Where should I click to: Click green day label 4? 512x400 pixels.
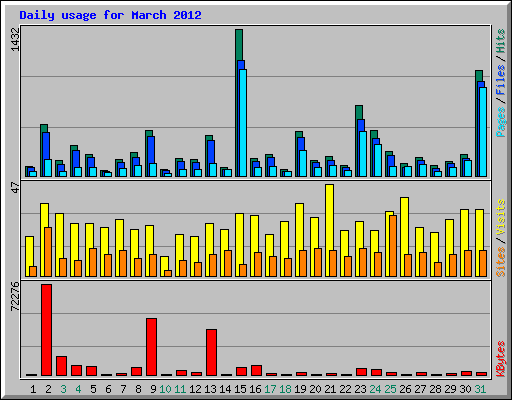tap(78, 389)
